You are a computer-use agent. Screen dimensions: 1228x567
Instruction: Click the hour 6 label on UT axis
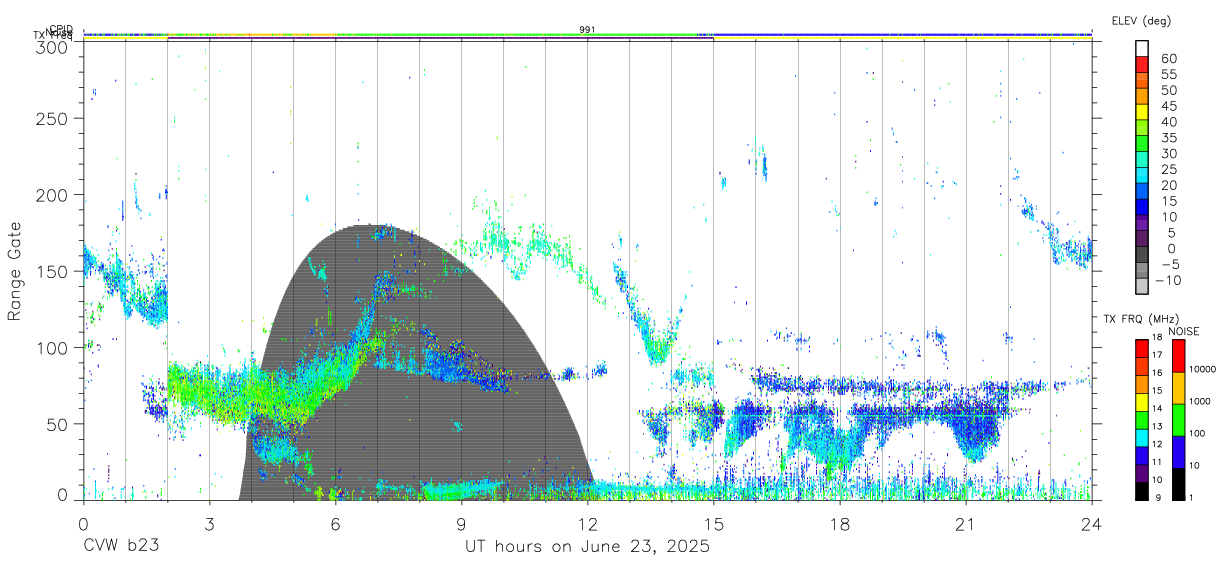[335, 523]
